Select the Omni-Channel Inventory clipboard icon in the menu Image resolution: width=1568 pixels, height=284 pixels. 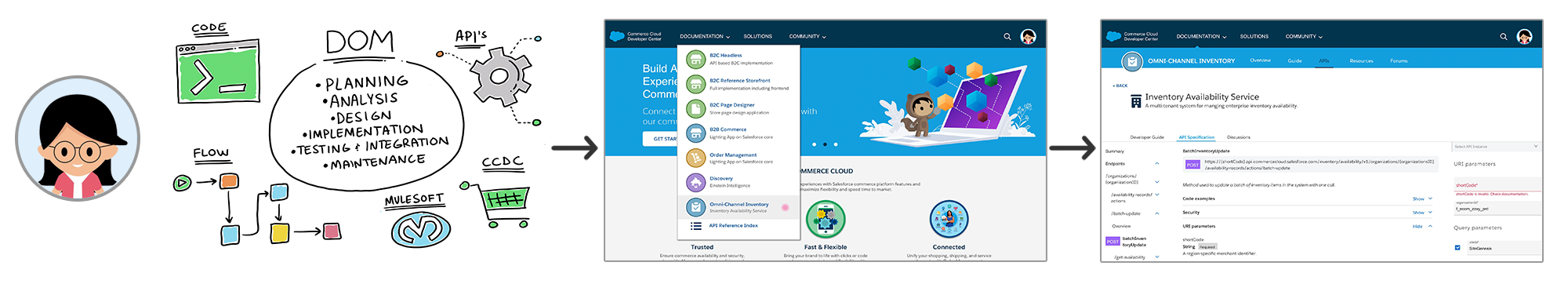[695, 207]
